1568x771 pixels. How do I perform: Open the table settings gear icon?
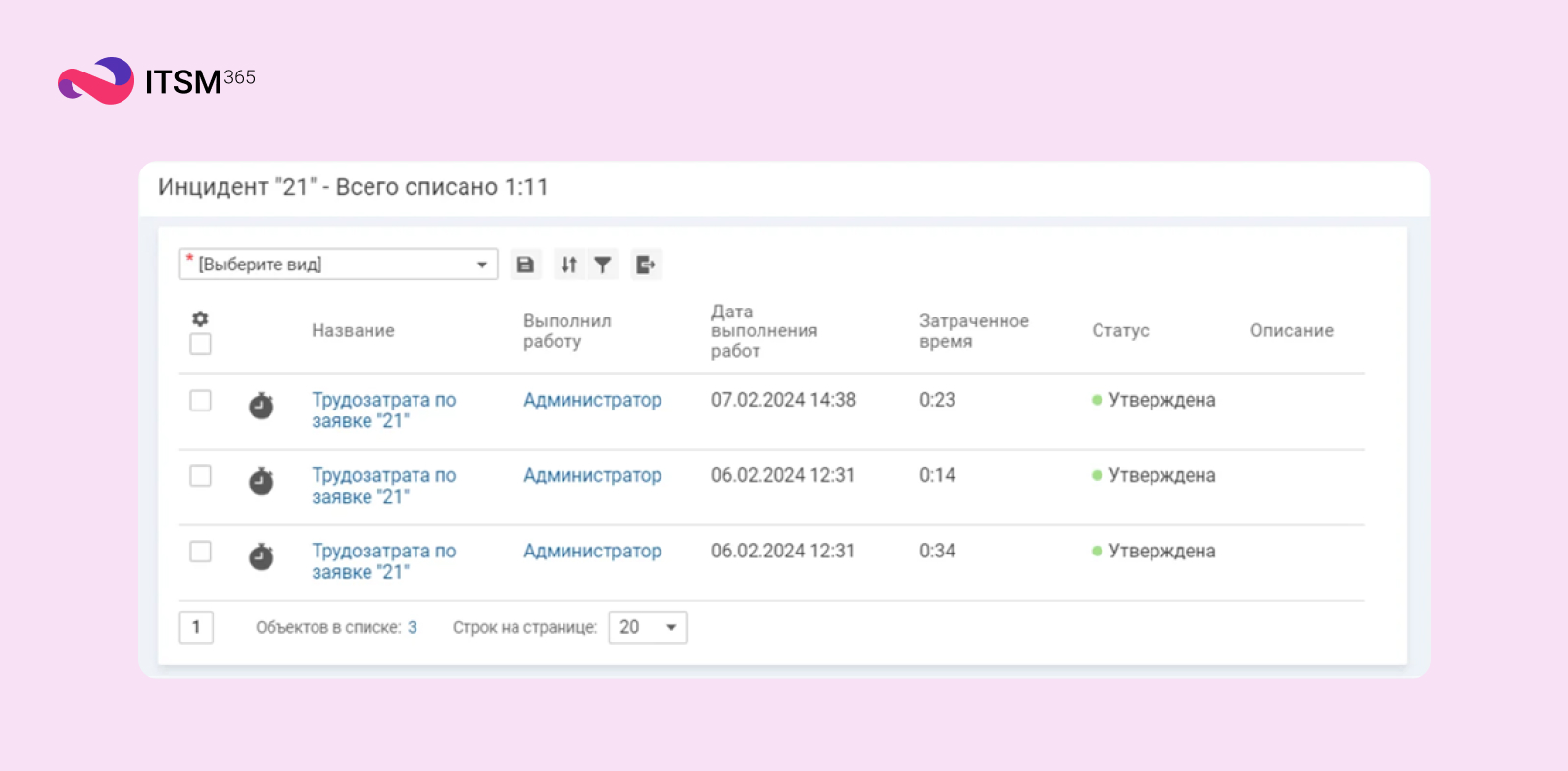click(x=200, y=319)
